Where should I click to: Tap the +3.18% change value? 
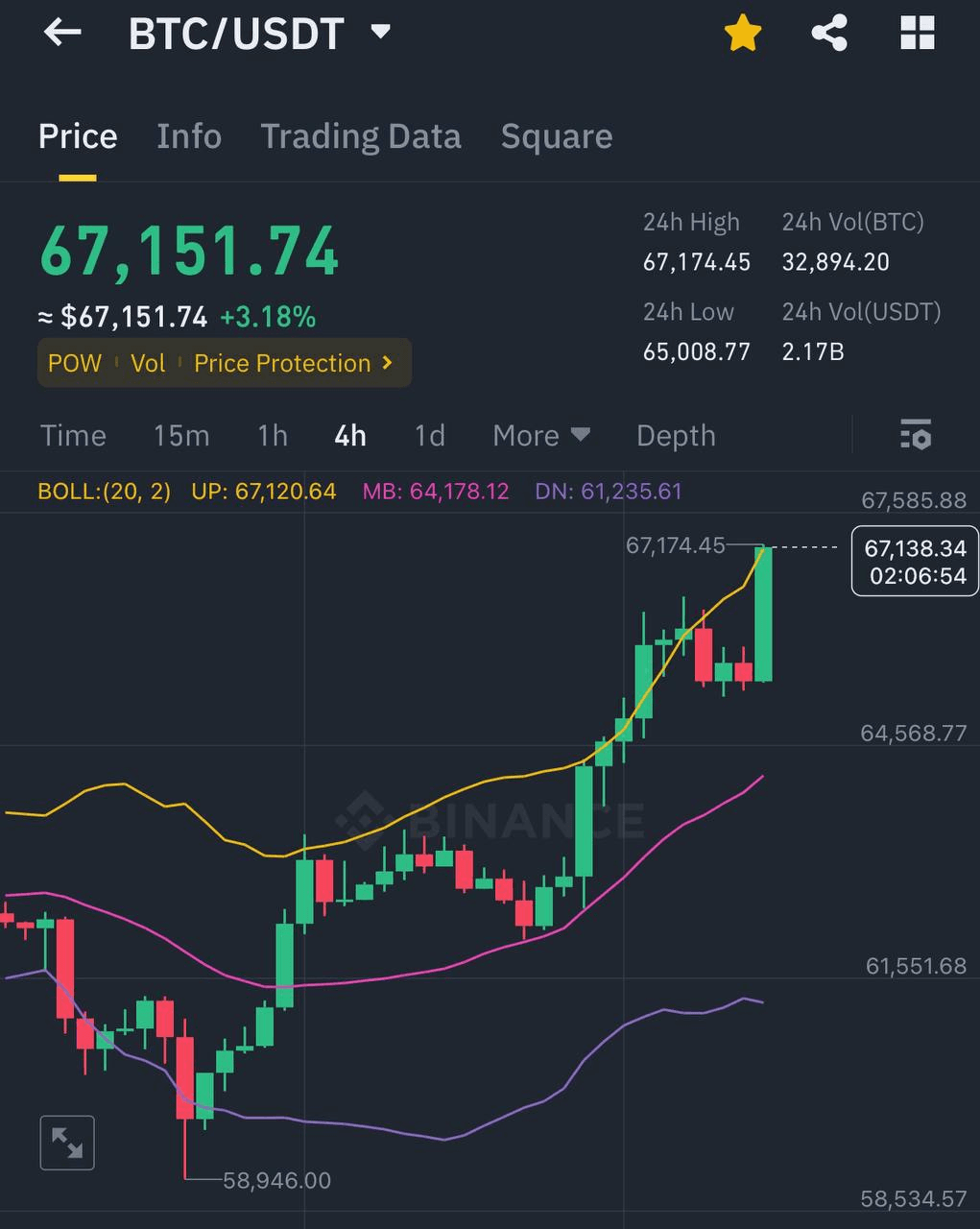tap(268, 317)
